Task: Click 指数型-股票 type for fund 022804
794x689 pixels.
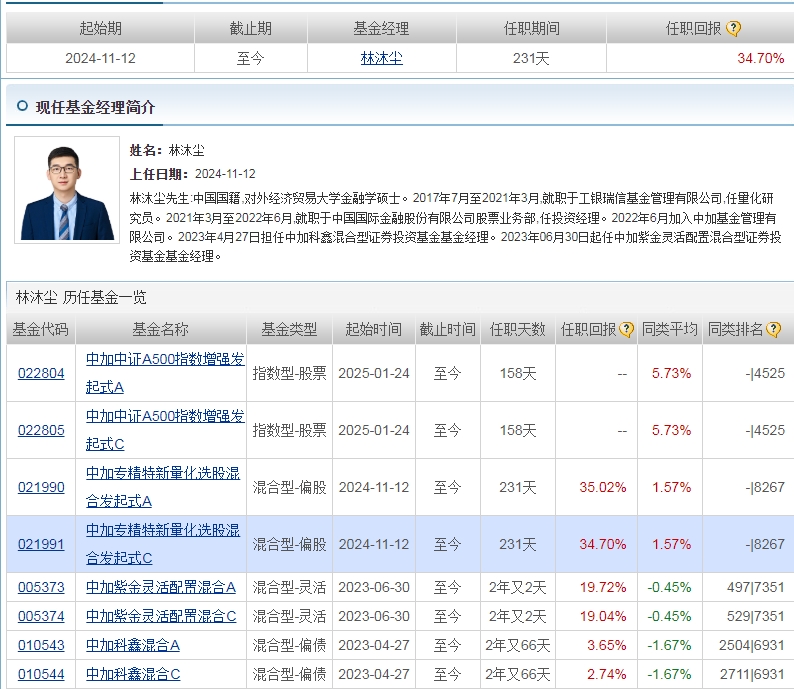Action: (289, 373)
